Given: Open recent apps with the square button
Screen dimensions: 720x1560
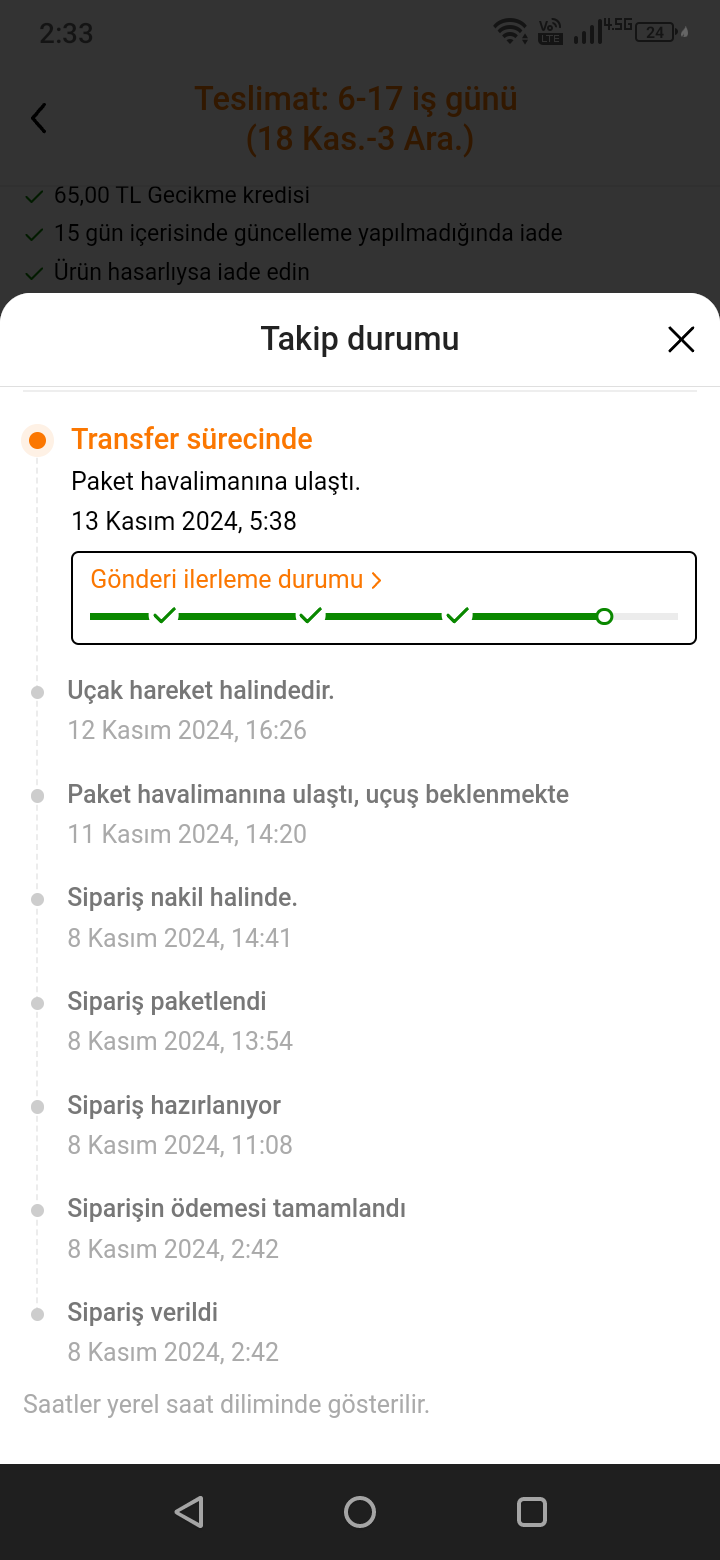Looking at the screenshot, I should 531,1511.
